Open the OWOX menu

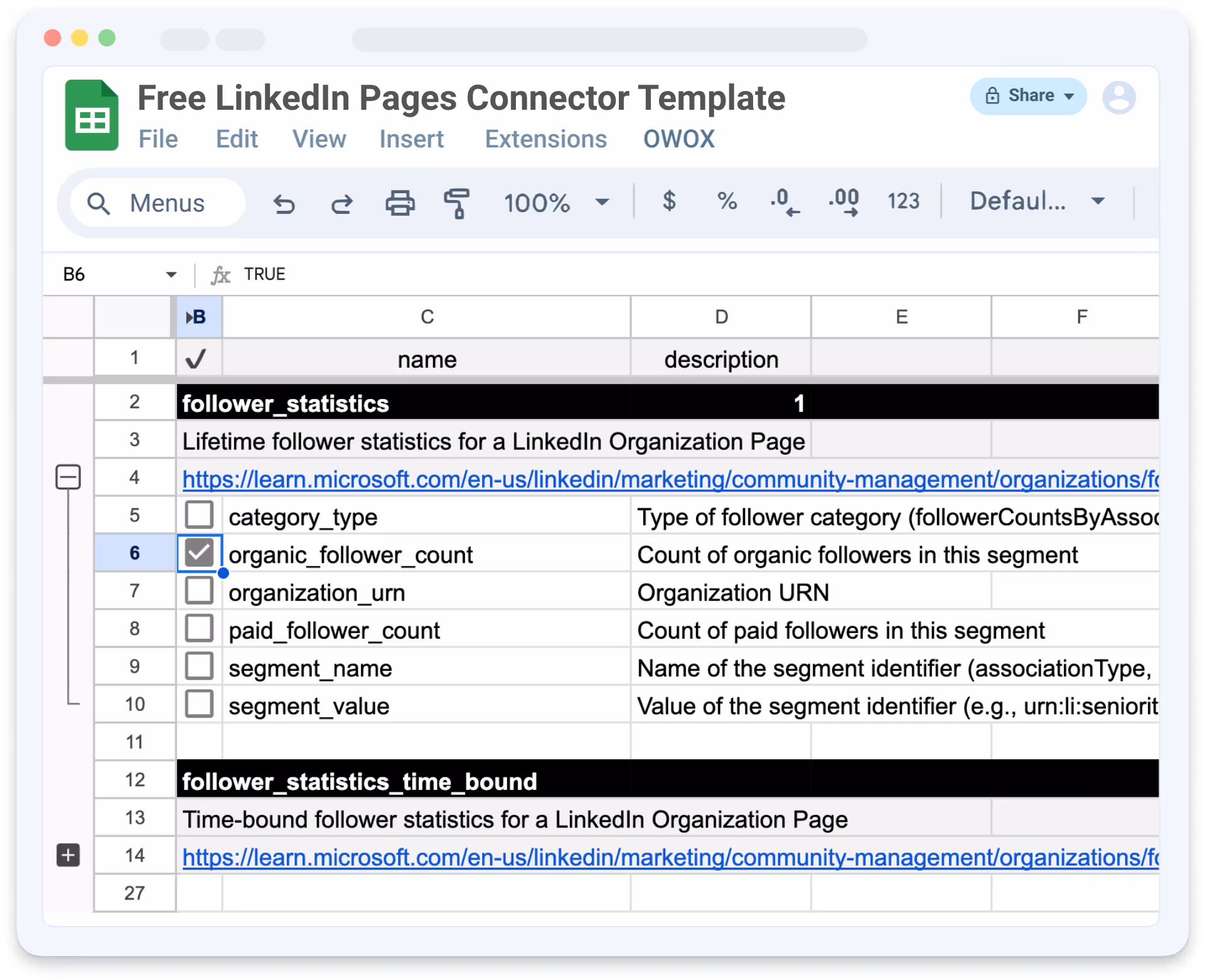tap(678, 139)
